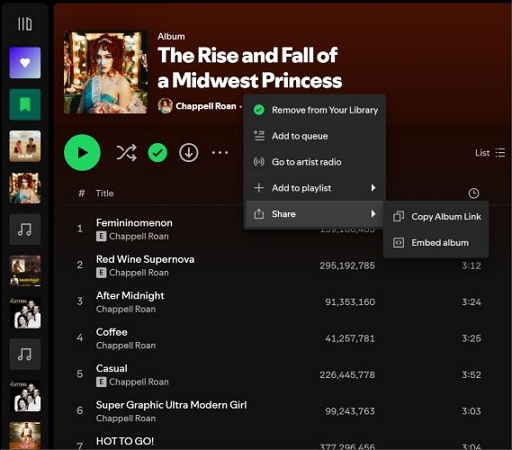The height and width of the screenshot is (450, 512).
Task: Click the artist radio broadcast icon
Action: (259, 162)
